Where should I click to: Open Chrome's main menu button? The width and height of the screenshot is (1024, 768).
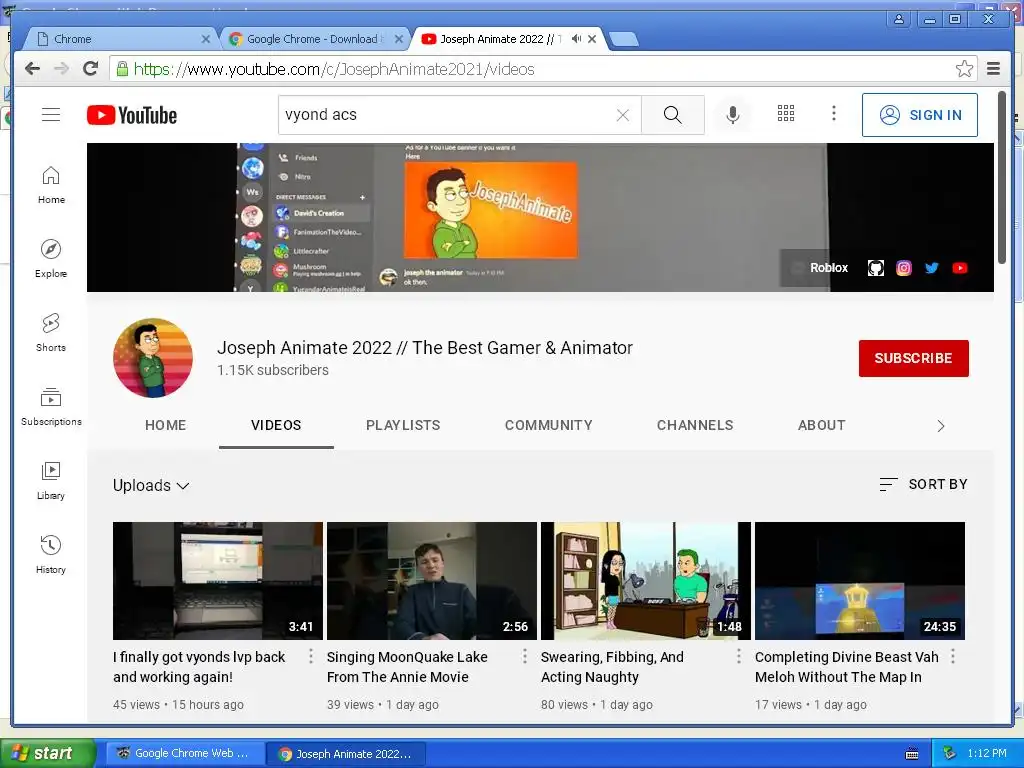click(993, 69)
